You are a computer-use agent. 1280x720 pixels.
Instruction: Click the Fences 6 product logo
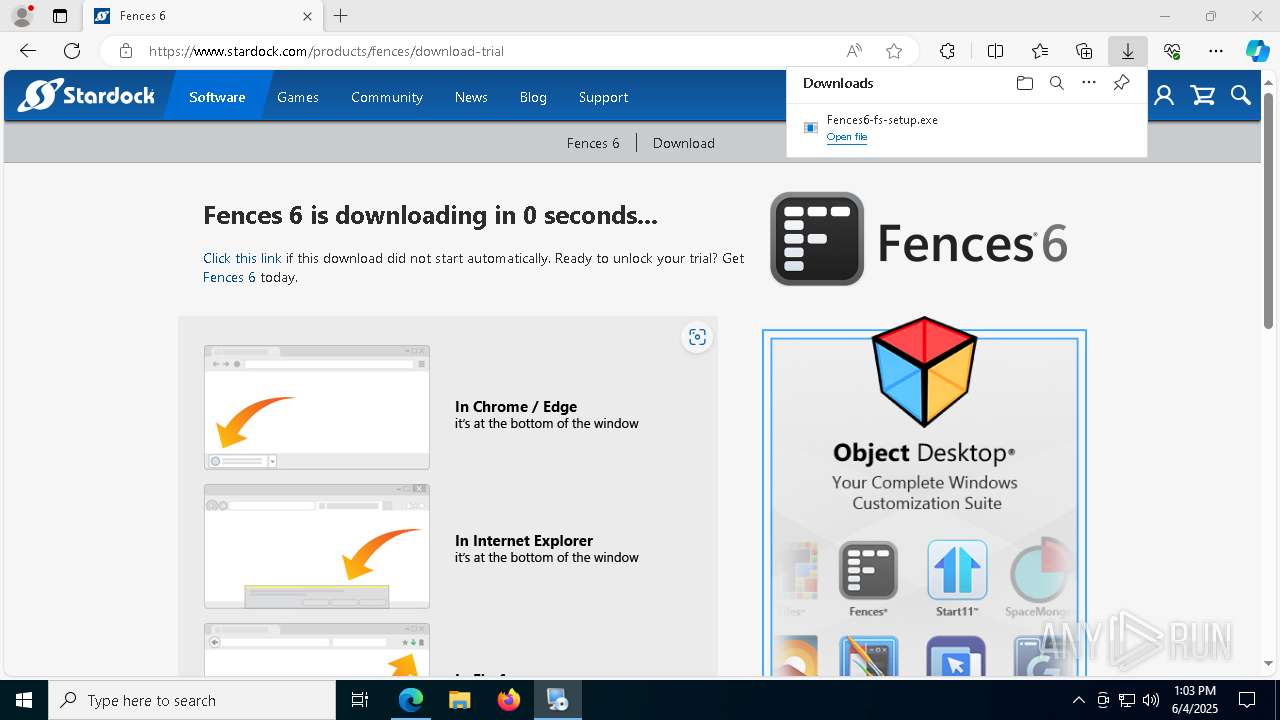click(919, 240)
